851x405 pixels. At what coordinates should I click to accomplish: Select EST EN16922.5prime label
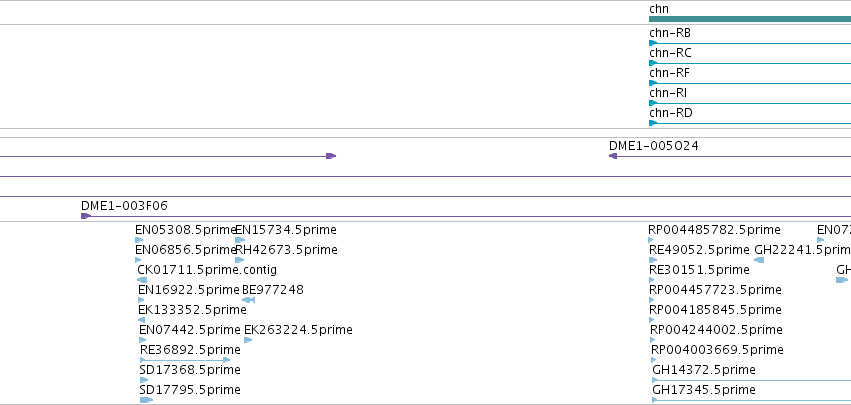pyautogui.click(x=188, y=290)
